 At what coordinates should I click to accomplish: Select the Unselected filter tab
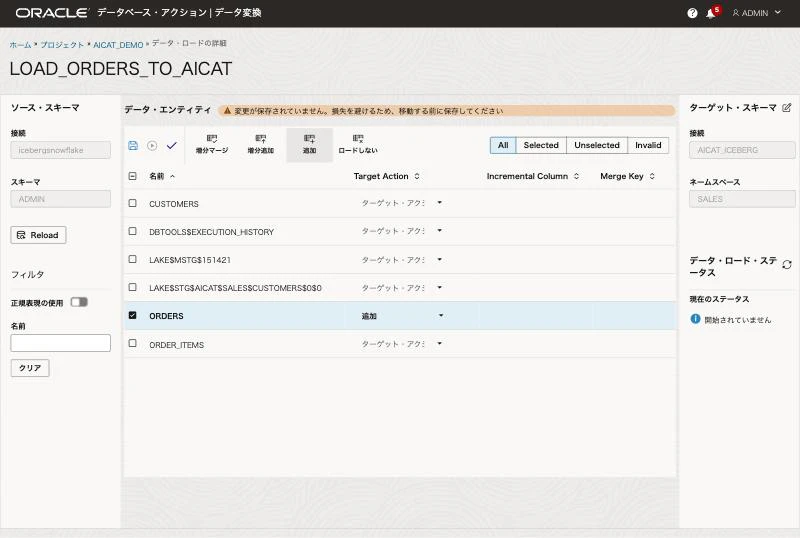pyautogui.click(x=597, y=145)
